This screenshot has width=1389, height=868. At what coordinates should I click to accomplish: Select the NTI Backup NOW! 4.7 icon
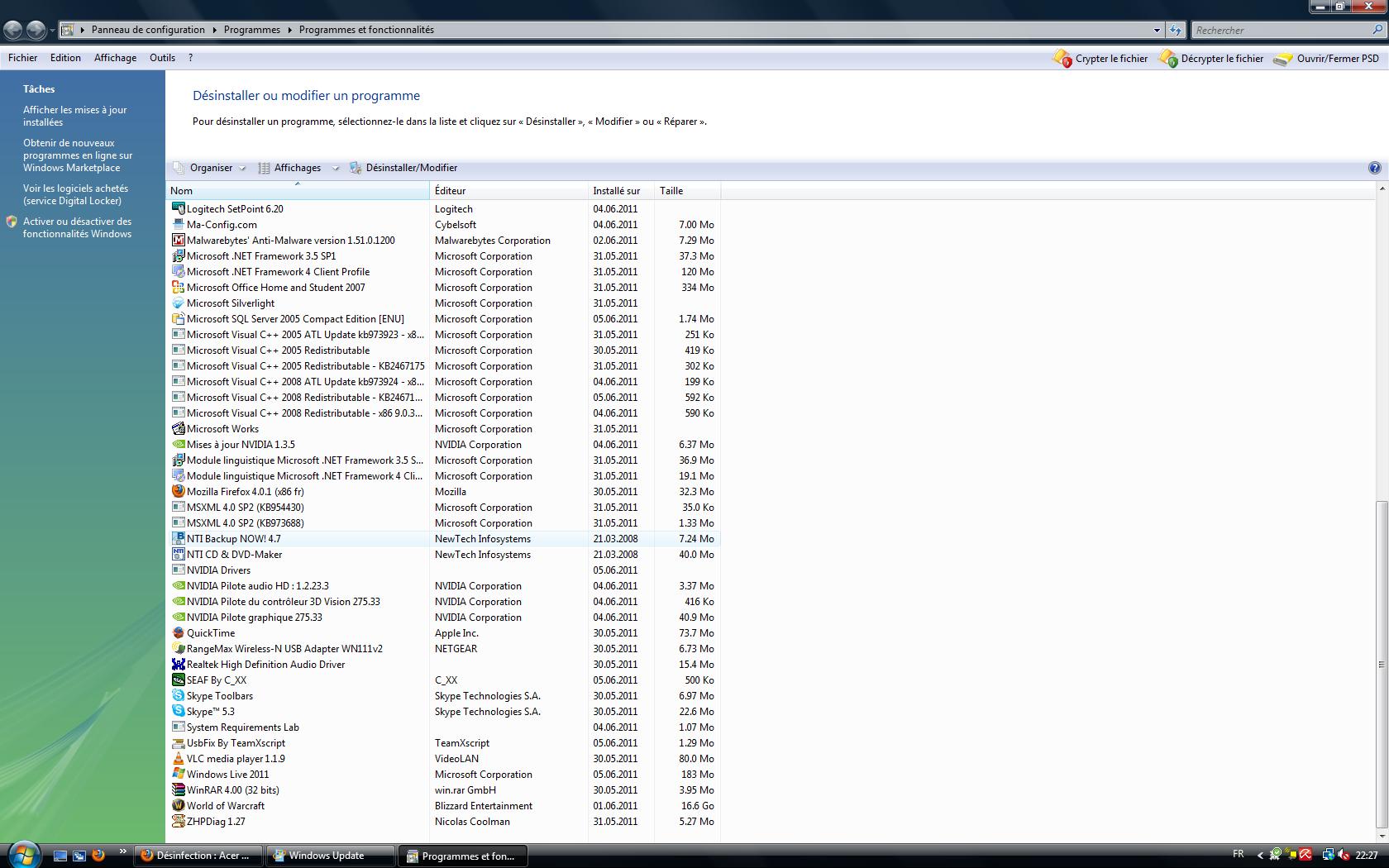[x=178, y=539]
